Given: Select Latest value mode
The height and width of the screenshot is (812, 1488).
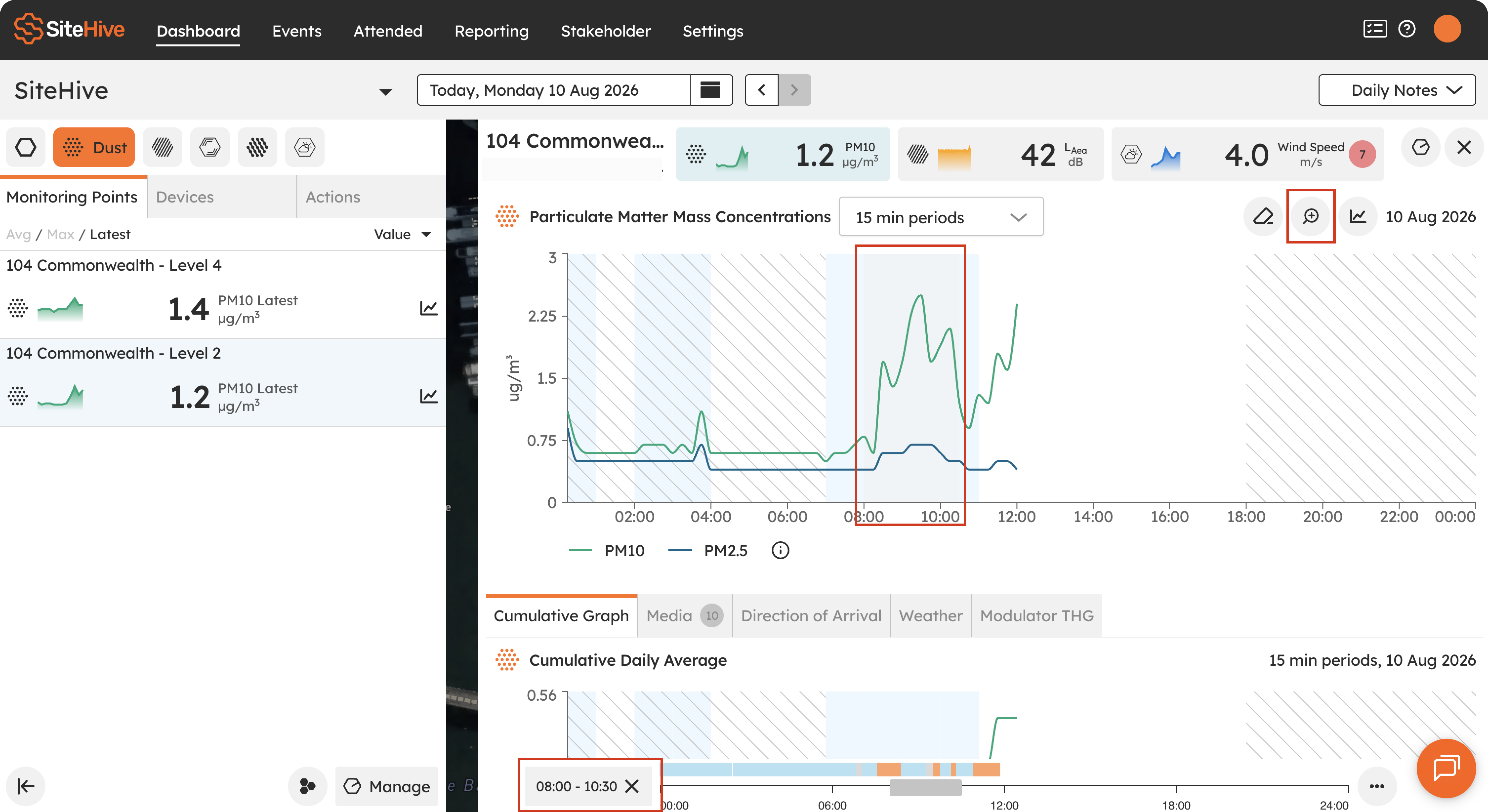Looking at the screenshot, I should point(110,234).
